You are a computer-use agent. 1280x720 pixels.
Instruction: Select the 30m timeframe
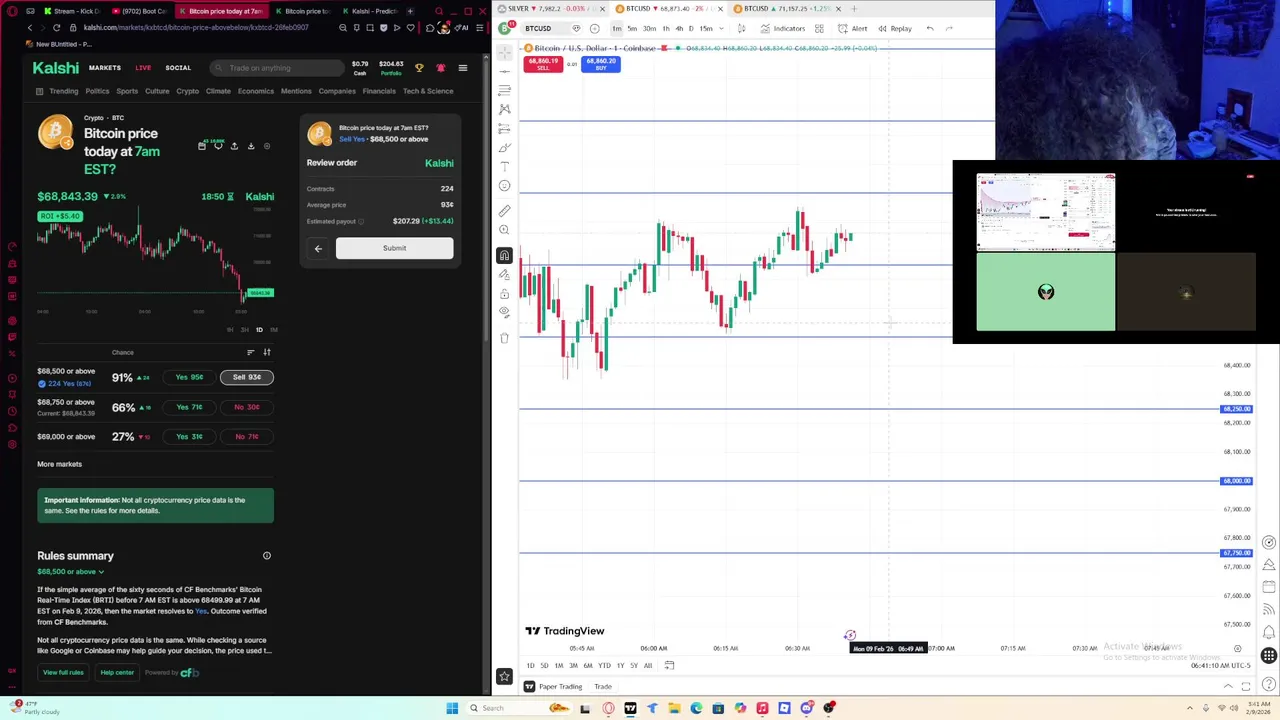(649, 28)
